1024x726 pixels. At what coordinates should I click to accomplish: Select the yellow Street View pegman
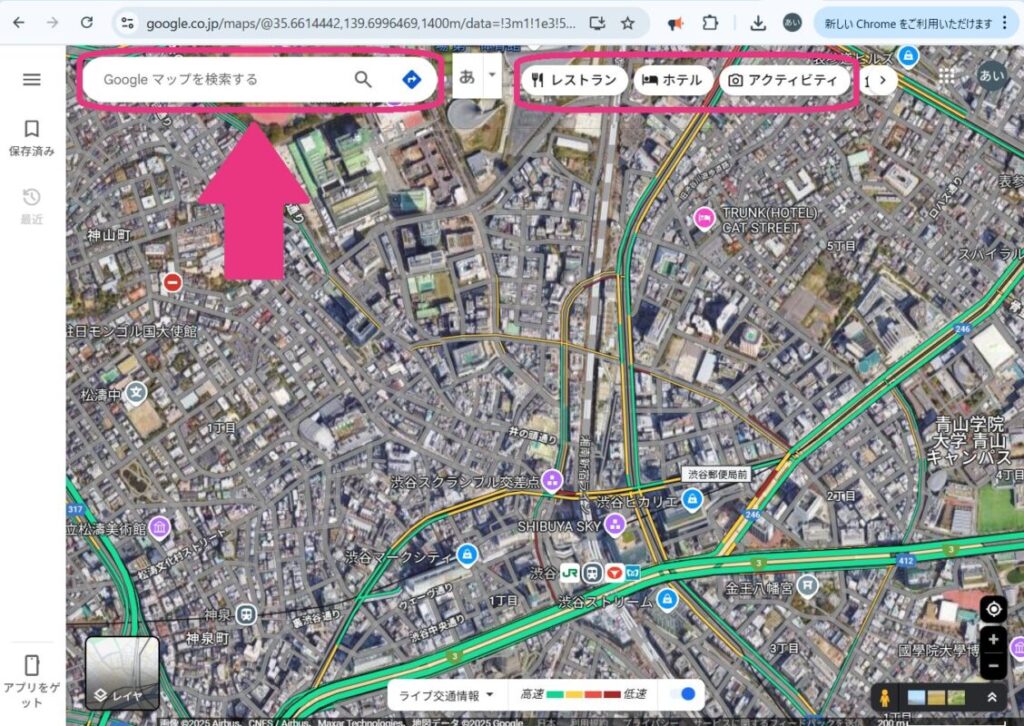click(885, 698)
